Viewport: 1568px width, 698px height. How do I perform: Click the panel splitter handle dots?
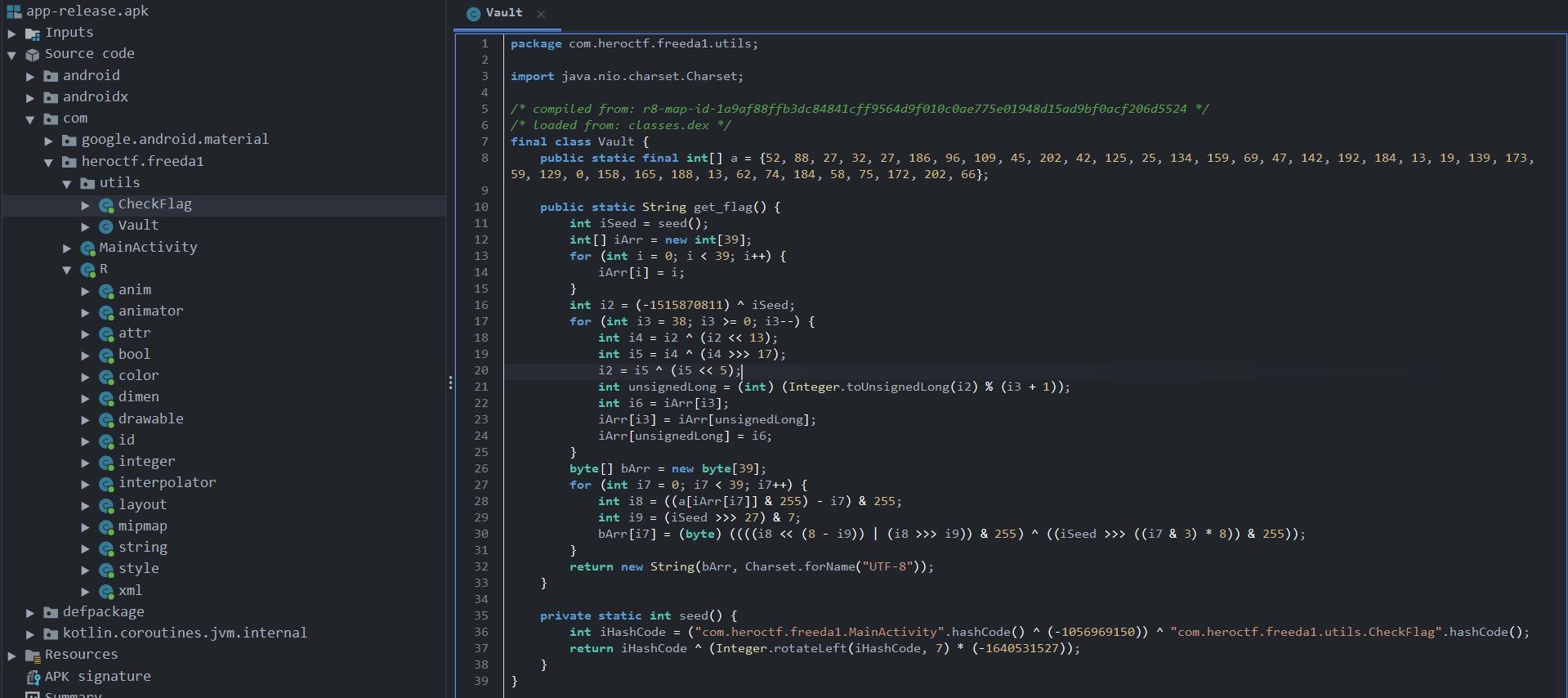(x=450, y=383)
